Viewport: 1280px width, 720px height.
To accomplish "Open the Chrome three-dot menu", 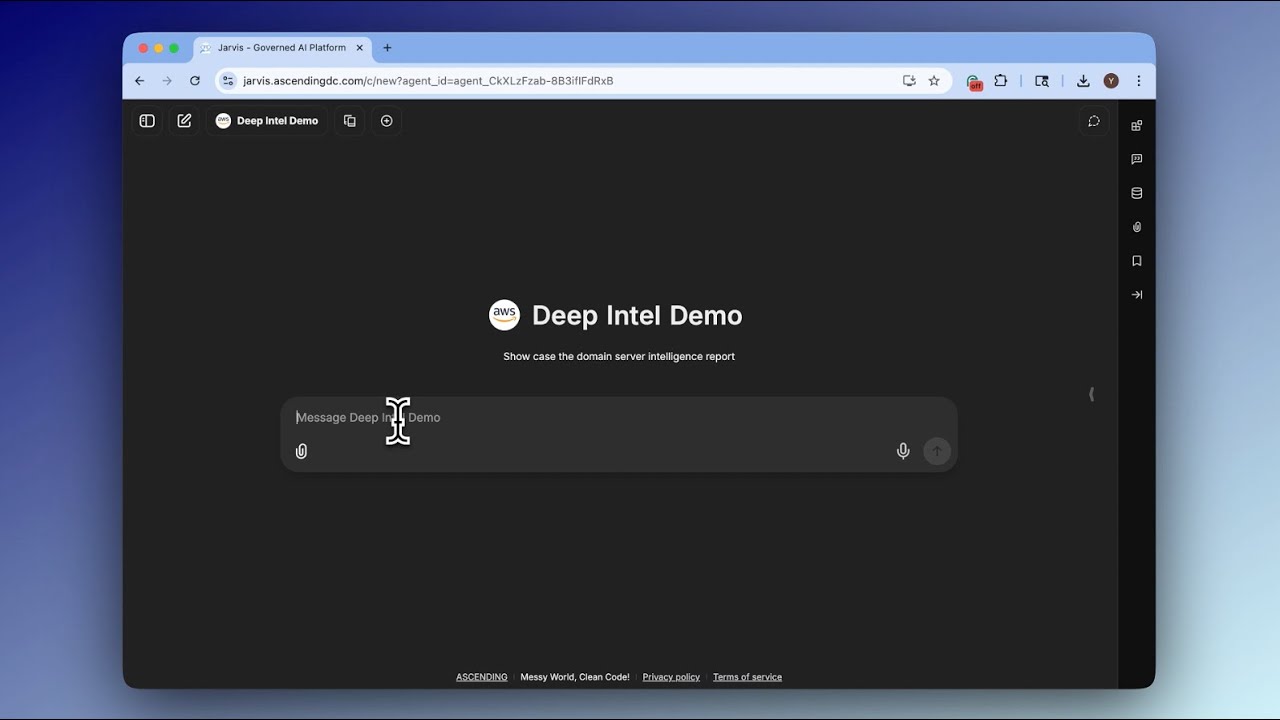I will tap(1138, 81).
